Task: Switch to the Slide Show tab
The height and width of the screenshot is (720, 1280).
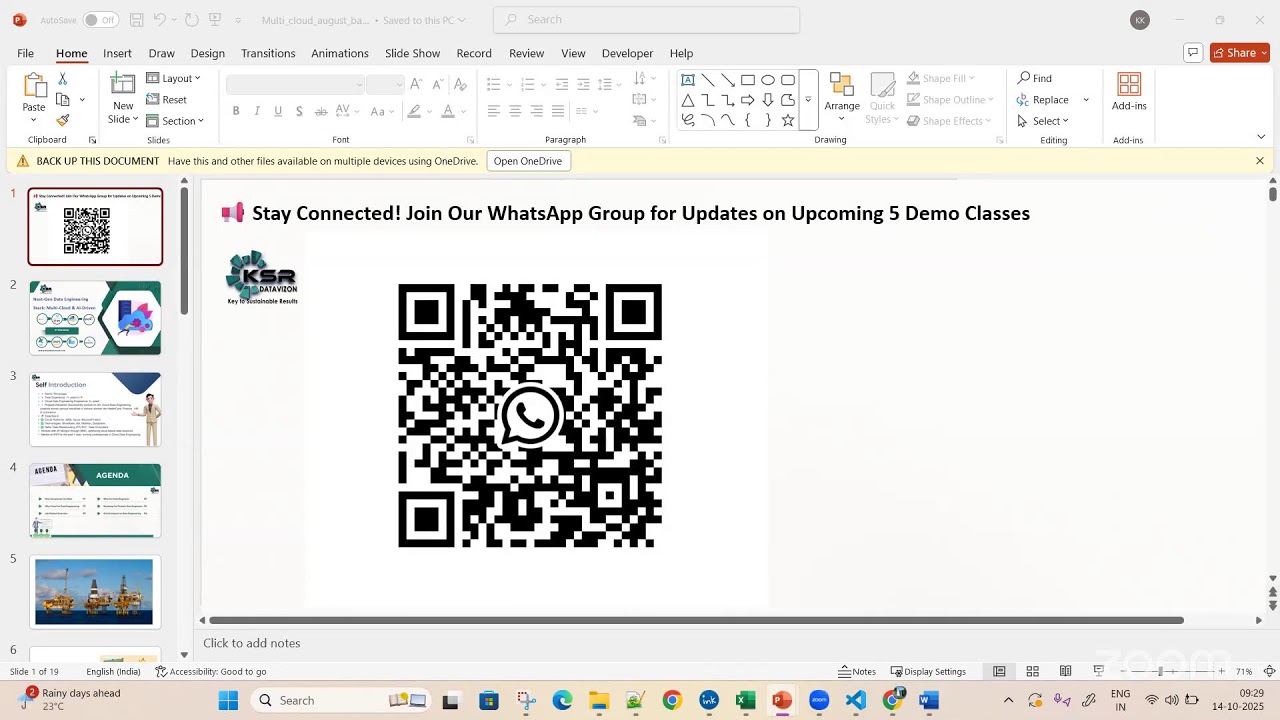Action: coord(413,53)
